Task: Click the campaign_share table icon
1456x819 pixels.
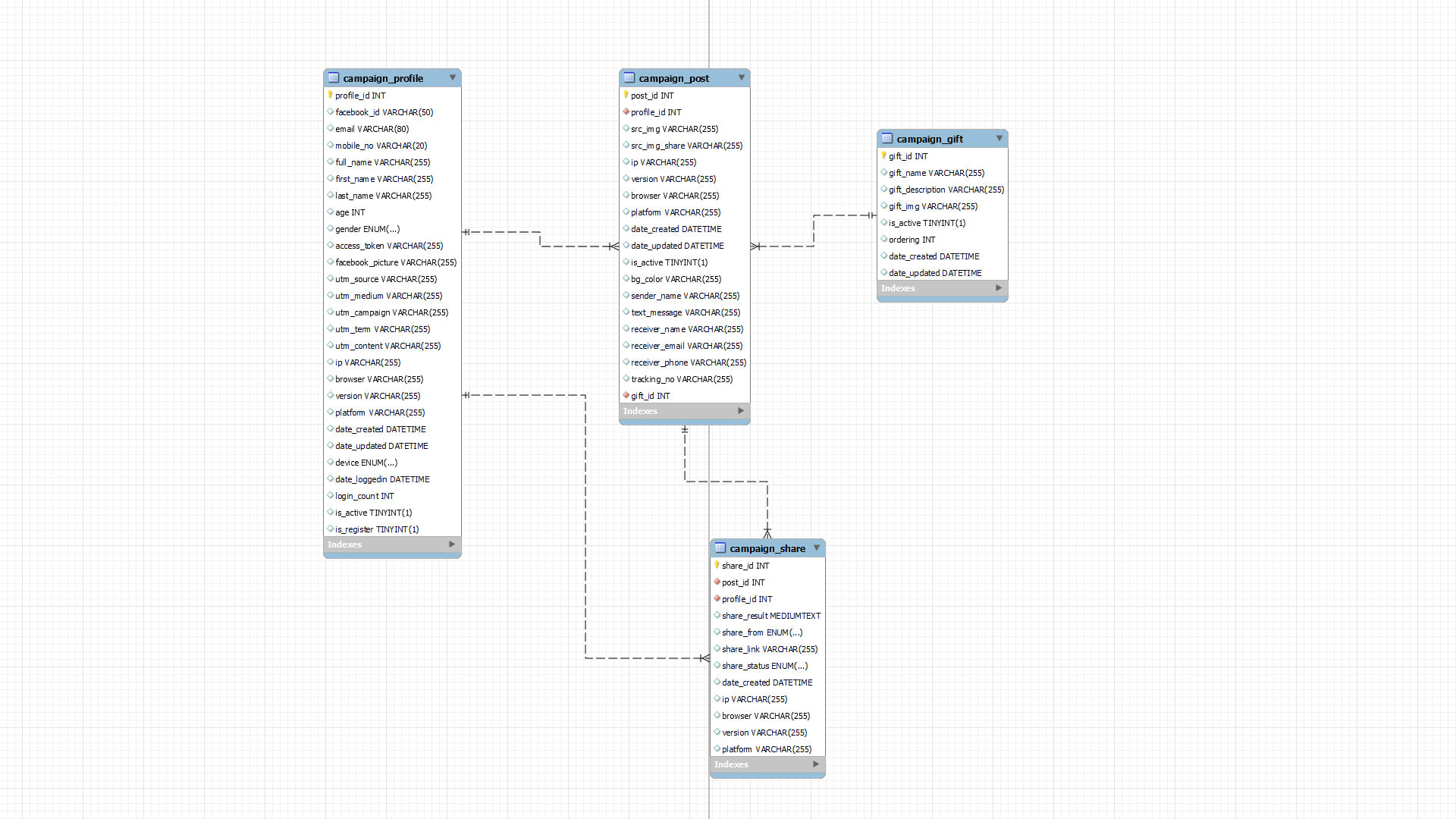Action: coord(720,548)
